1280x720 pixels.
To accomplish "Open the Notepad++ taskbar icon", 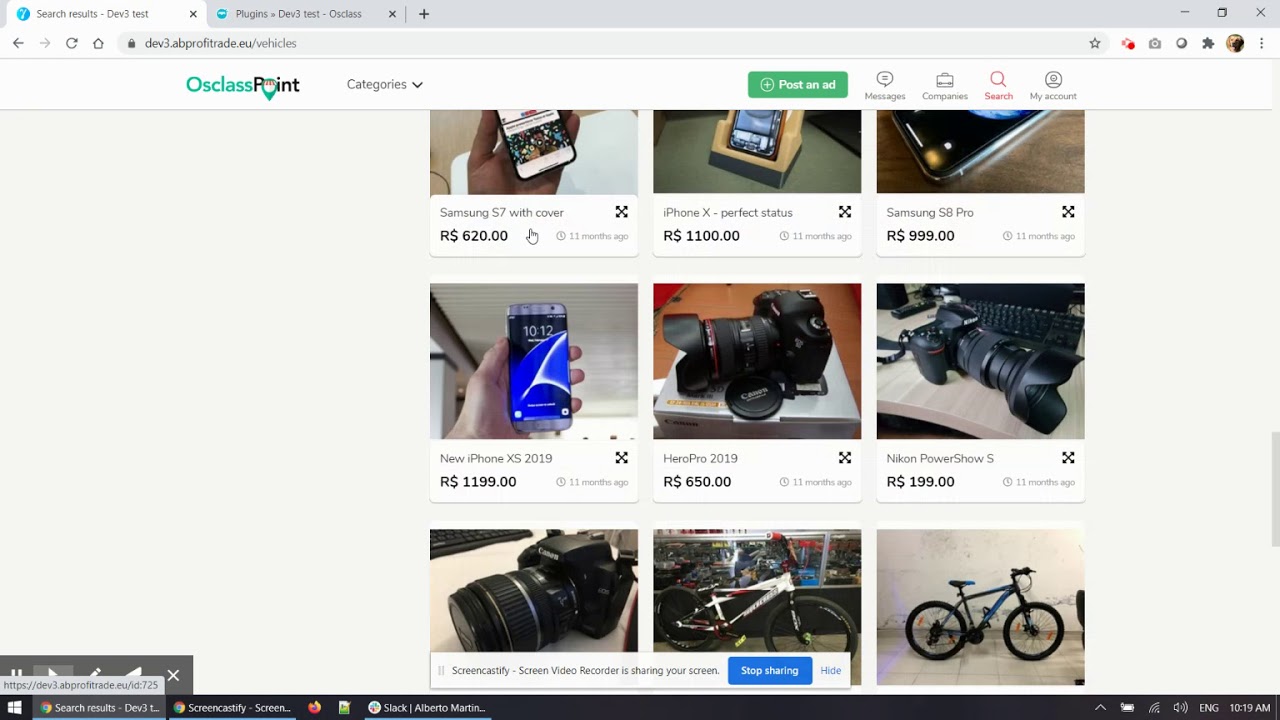I will (344, 707).
